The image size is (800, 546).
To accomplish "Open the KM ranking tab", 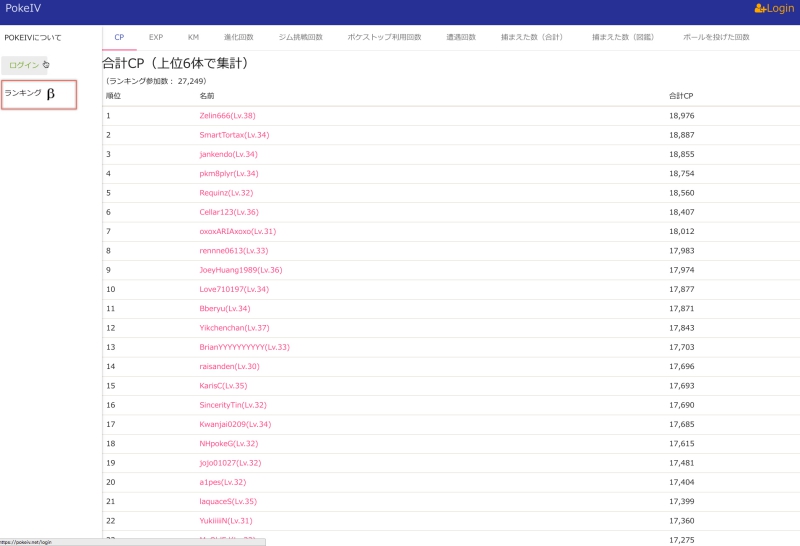I will (193, 37).
